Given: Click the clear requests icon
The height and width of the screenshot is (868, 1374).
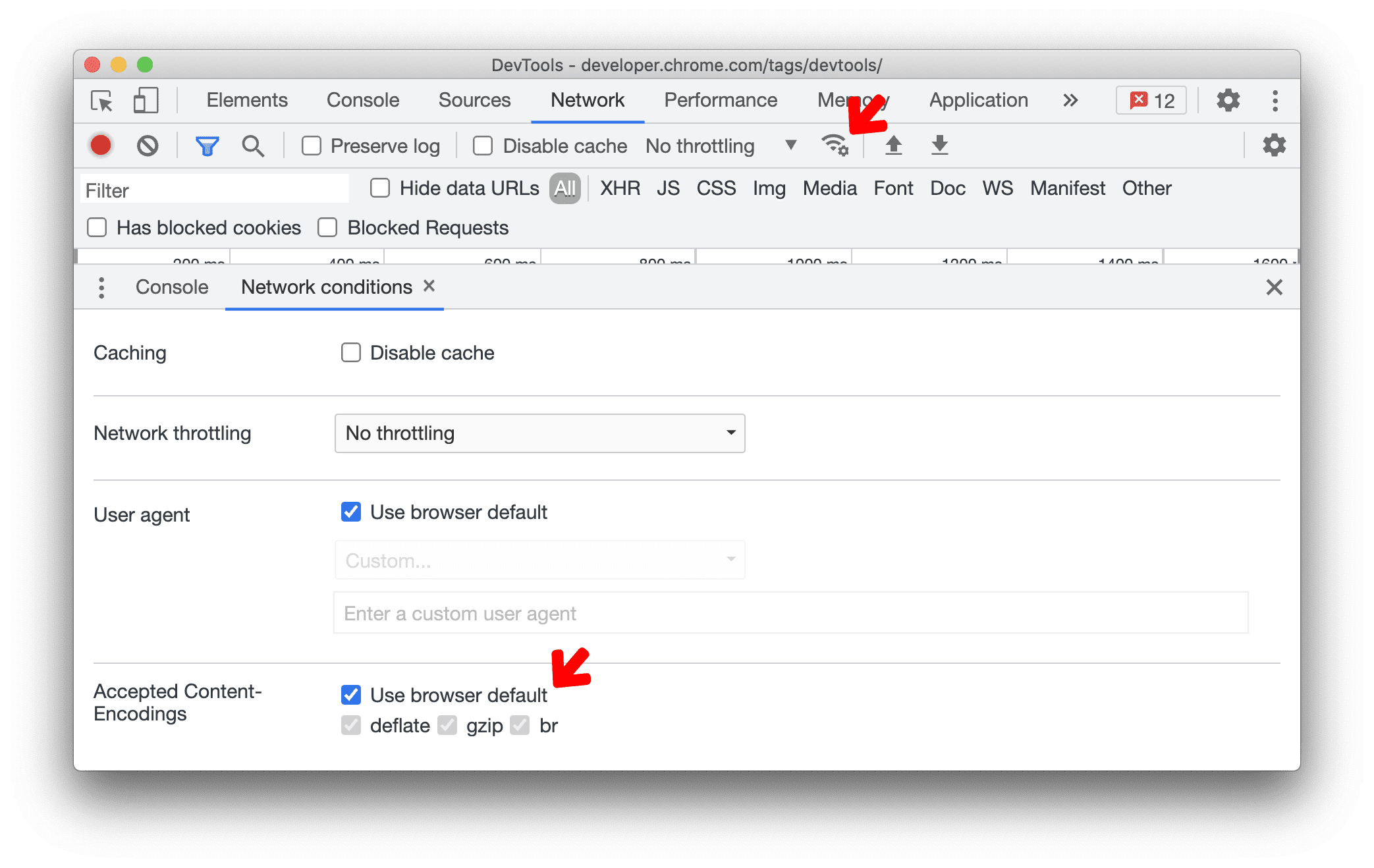Looking at the screenshot, I should pos(147,145).
